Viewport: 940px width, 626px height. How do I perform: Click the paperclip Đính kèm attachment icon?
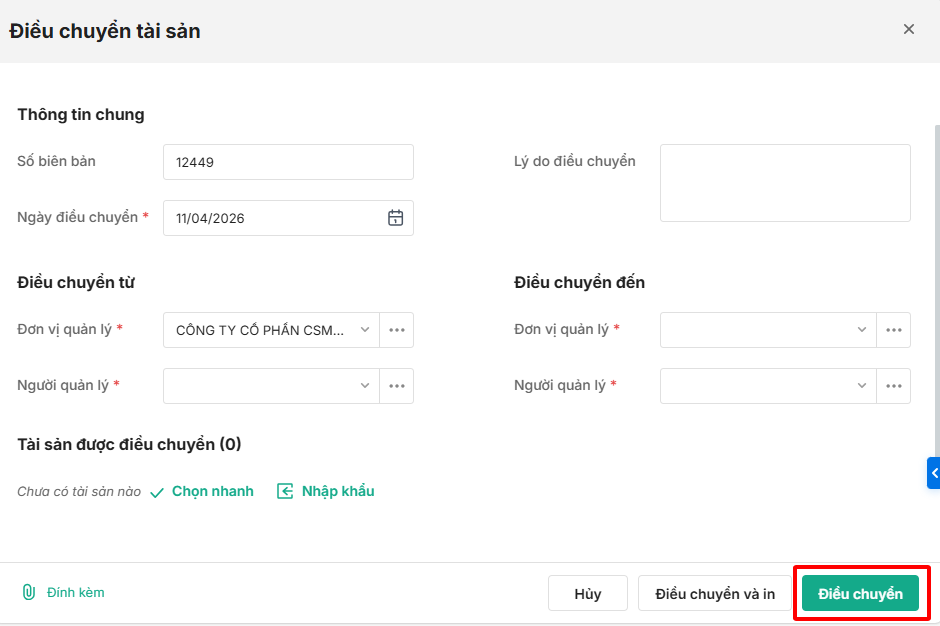(29, 592)
